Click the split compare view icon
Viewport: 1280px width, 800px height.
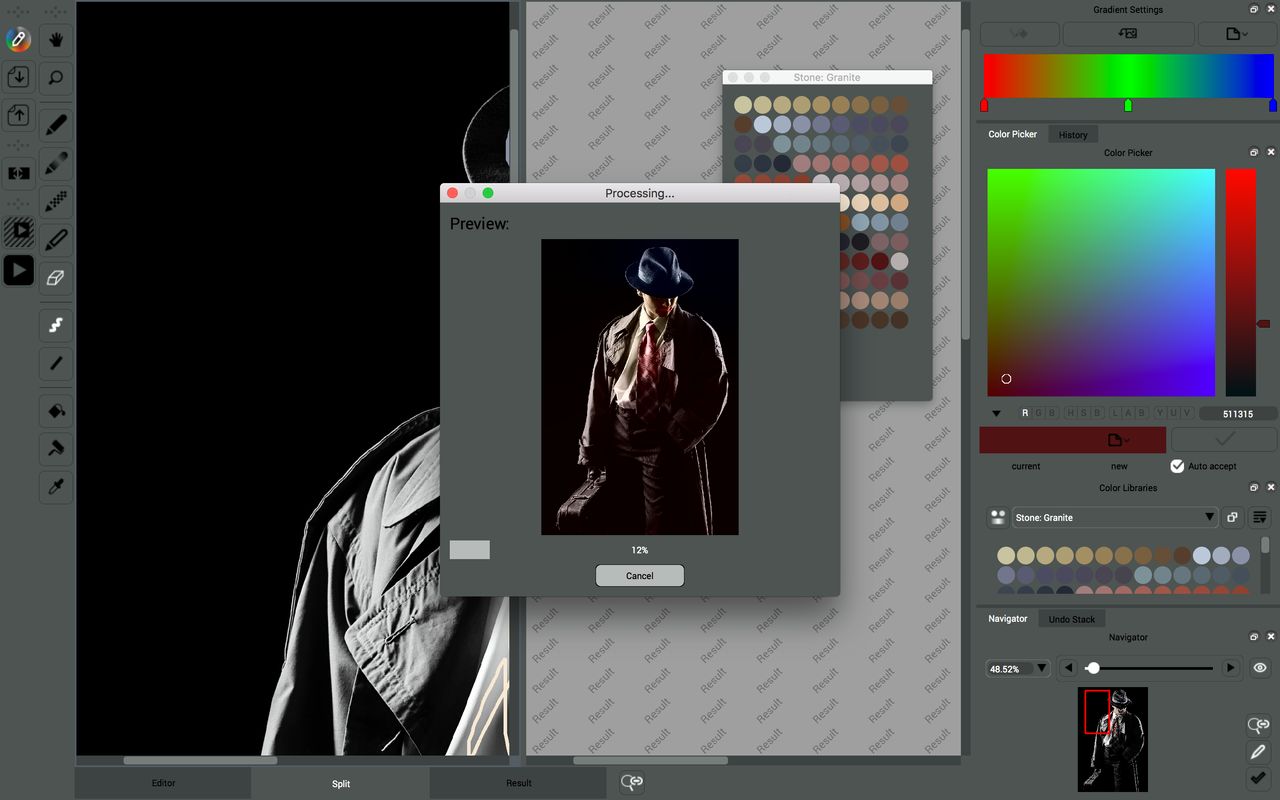coord(18,173)
